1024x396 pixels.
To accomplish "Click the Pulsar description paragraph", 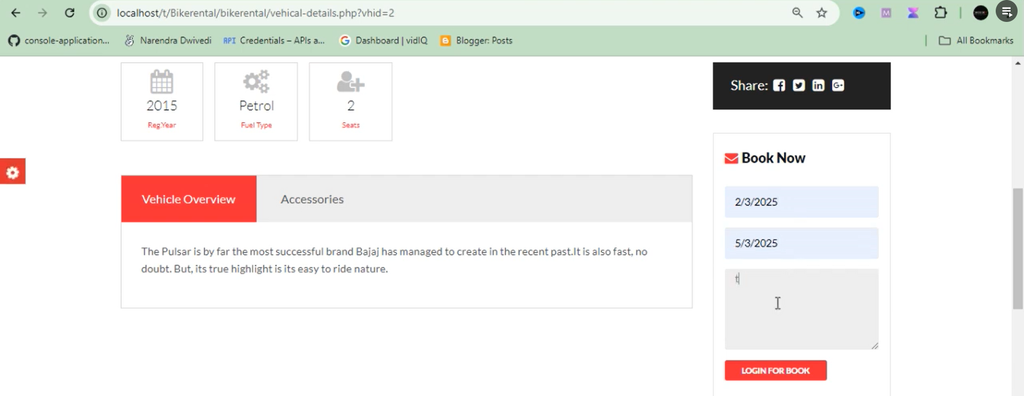I will pyautogui.click(x=394, y=260).
